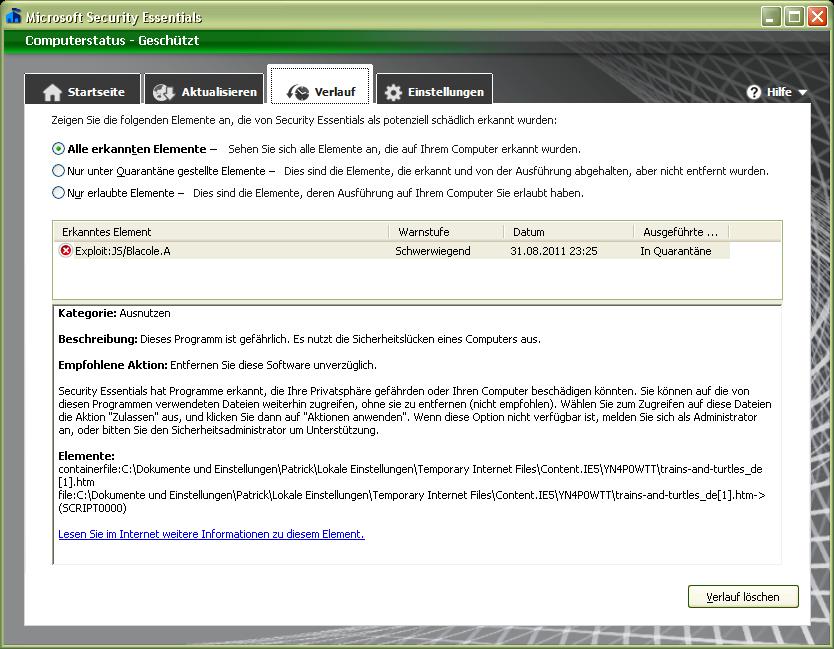Click the red threat icon beside Exploit:JS/Blacole.A
This screenshot has width=834, height=649.
(65, 251)
